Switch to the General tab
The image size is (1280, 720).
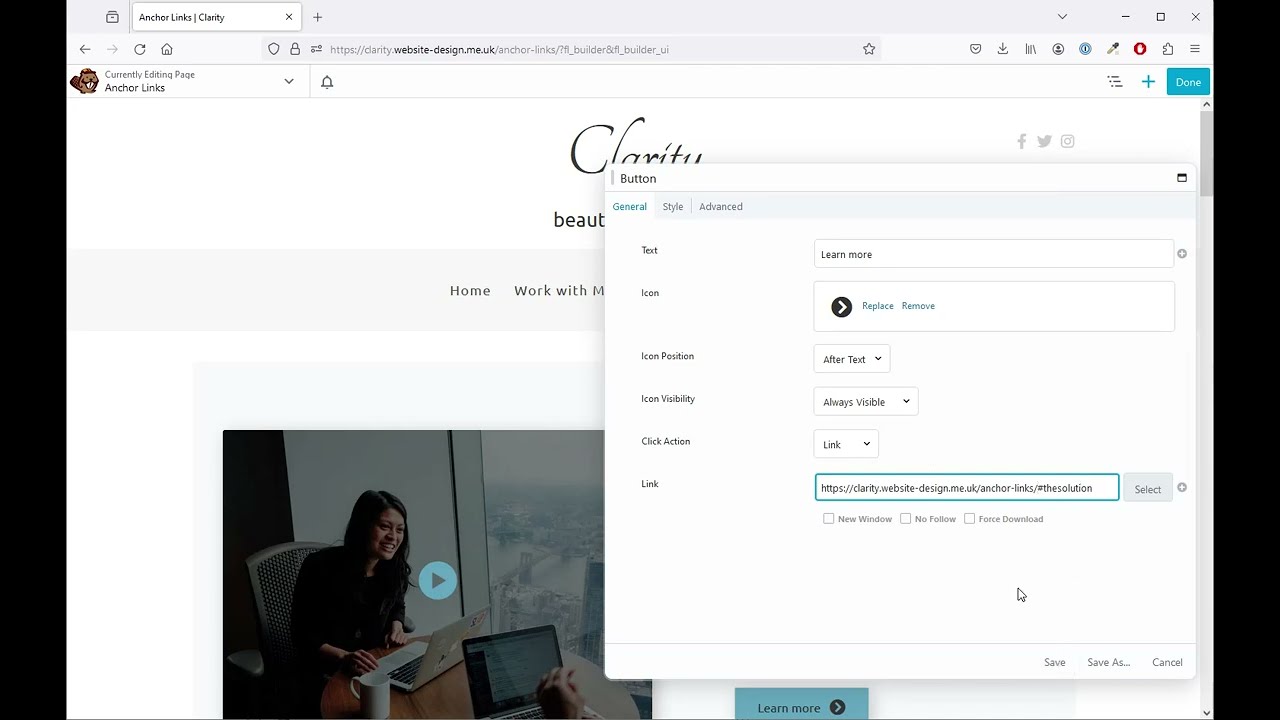[x=630, y=207]
